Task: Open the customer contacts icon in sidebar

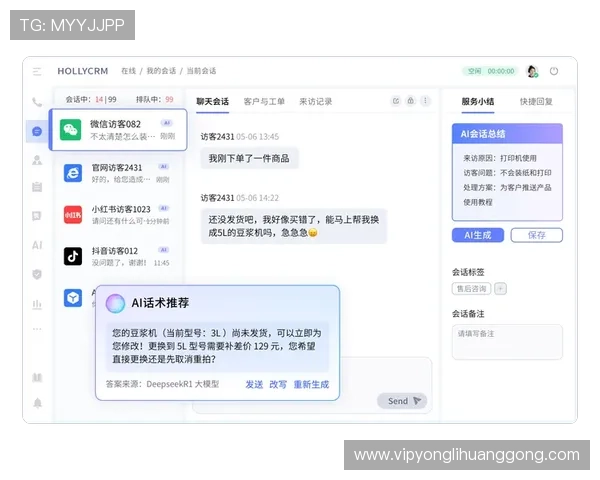Action: coord(37,160)
